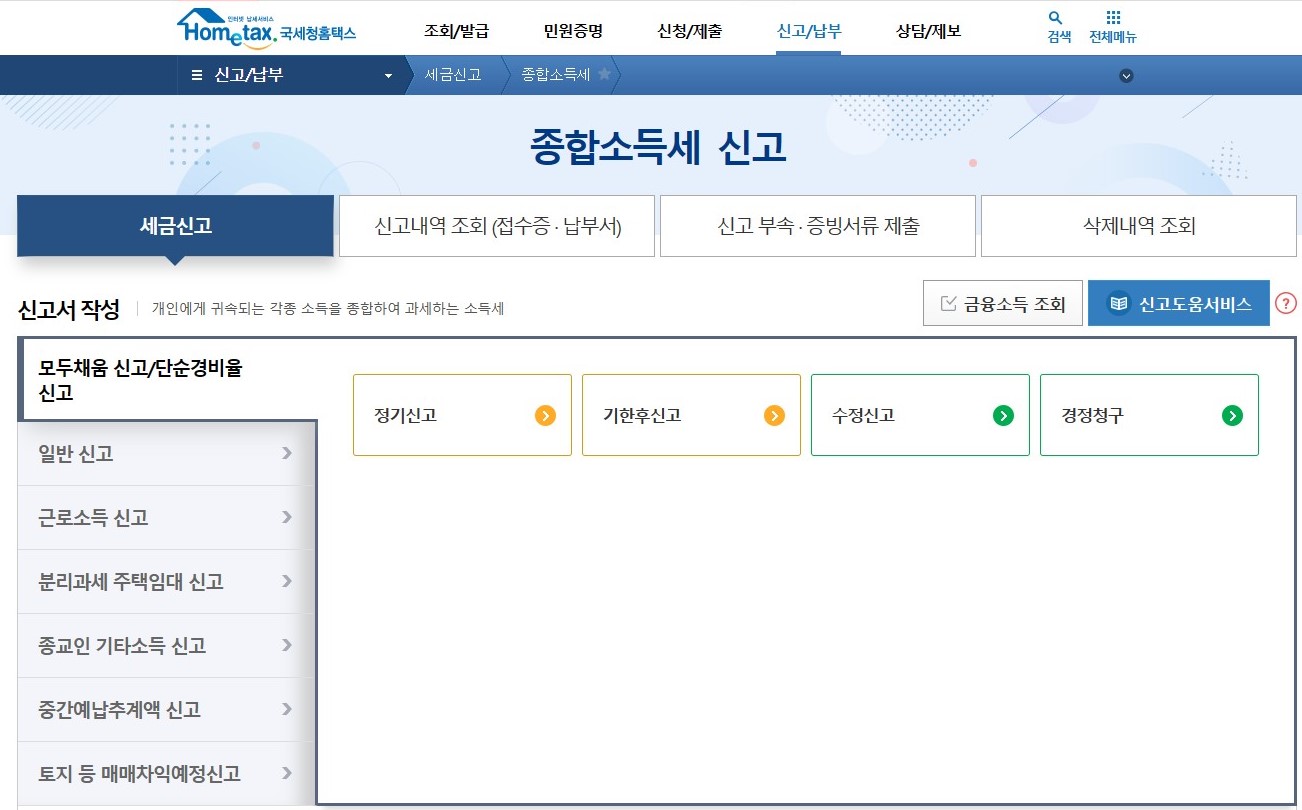Click the red question mark help icon
This screenshot has height=810, width=1302.
coord(1286,303)
